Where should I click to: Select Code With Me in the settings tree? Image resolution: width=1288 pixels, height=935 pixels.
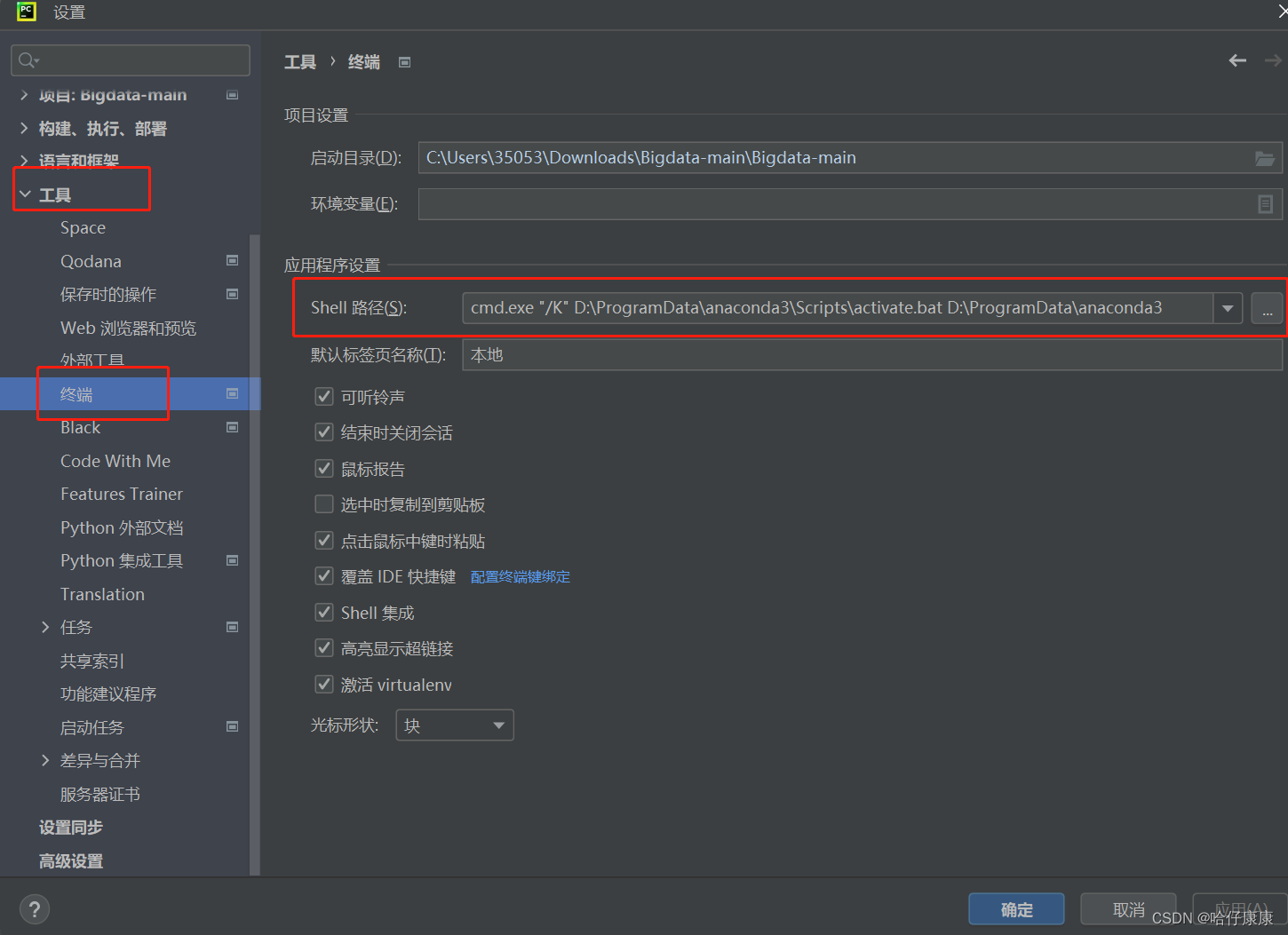(115, 461)
